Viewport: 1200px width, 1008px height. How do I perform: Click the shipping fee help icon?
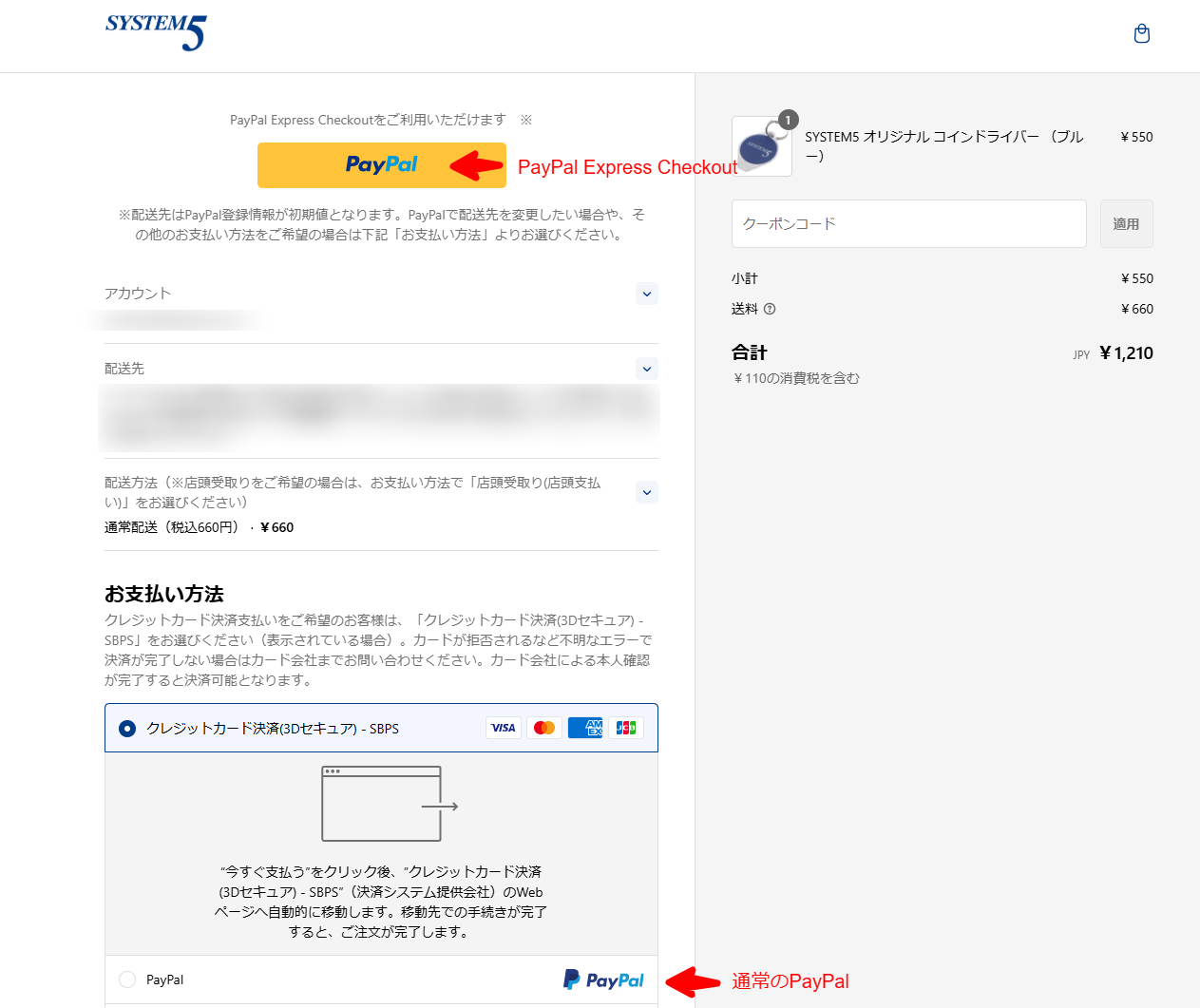(770, 309)
